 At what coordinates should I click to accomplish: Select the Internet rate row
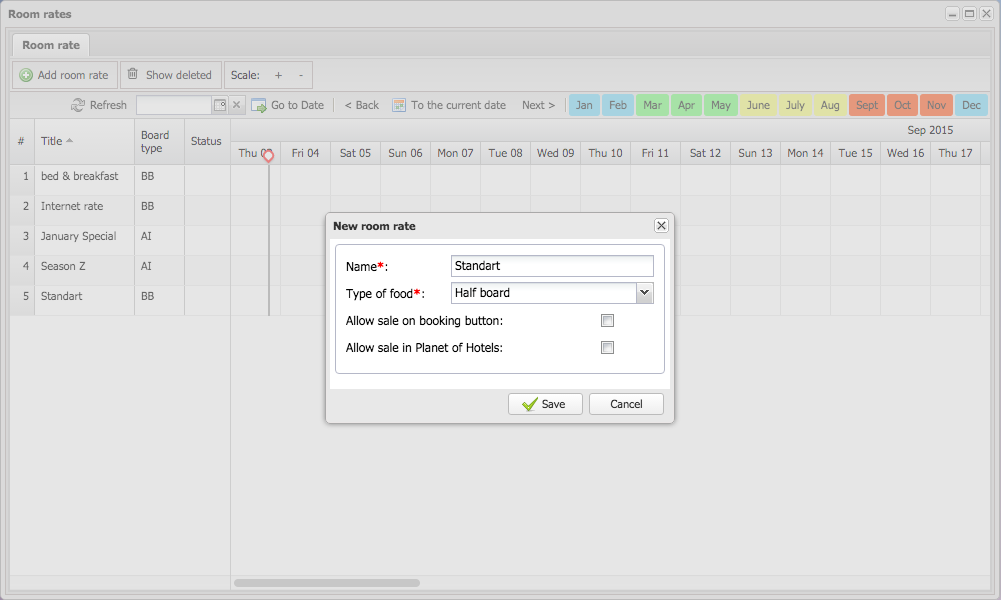click(120, 210)
